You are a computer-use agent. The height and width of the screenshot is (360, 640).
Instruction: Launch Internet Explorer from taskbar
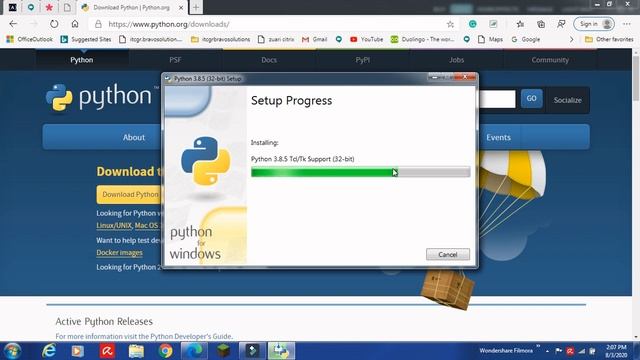pyautogui.click(x=49, y=351)
